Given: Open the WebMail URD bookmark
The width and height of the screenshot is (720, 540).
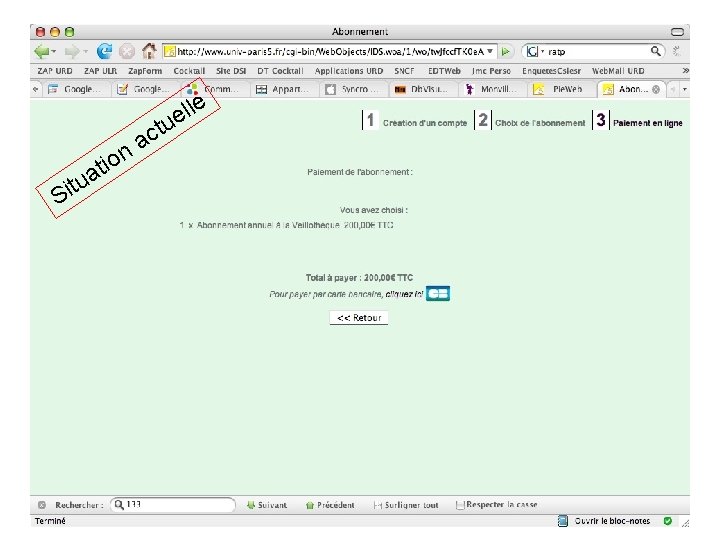Looking at the screenshot, I should 618,71.
